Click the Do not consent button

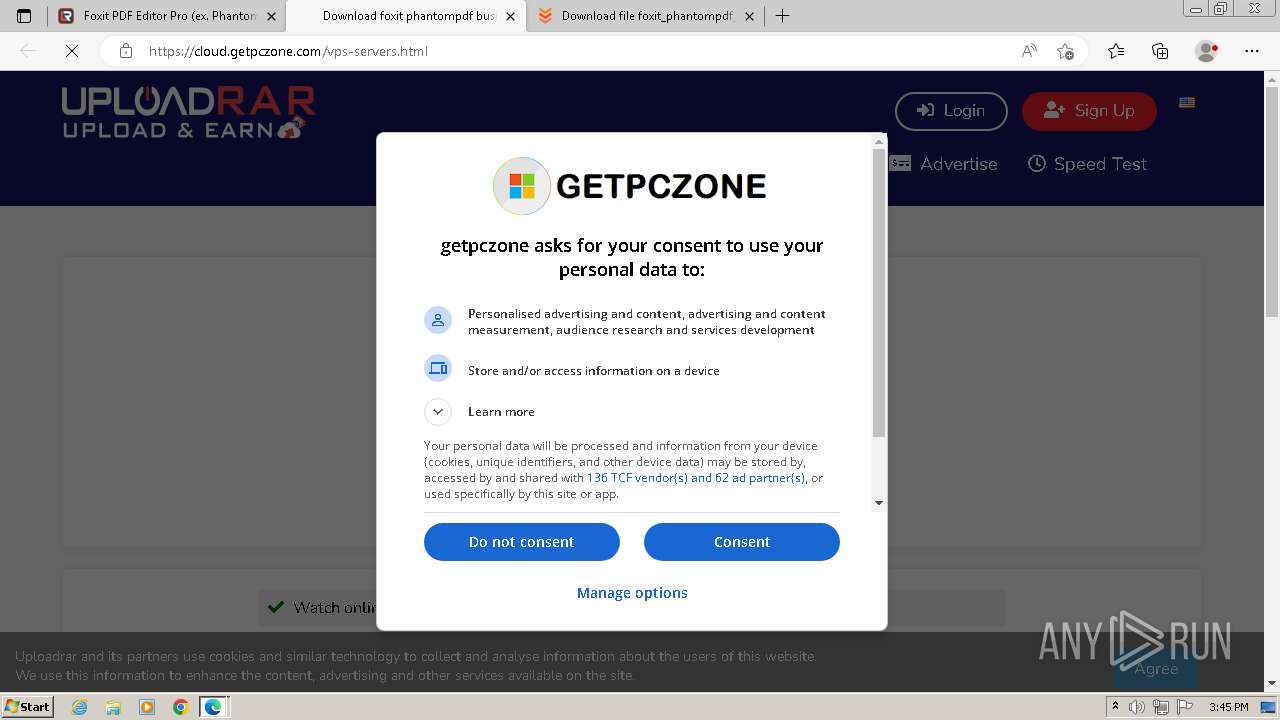522,542
